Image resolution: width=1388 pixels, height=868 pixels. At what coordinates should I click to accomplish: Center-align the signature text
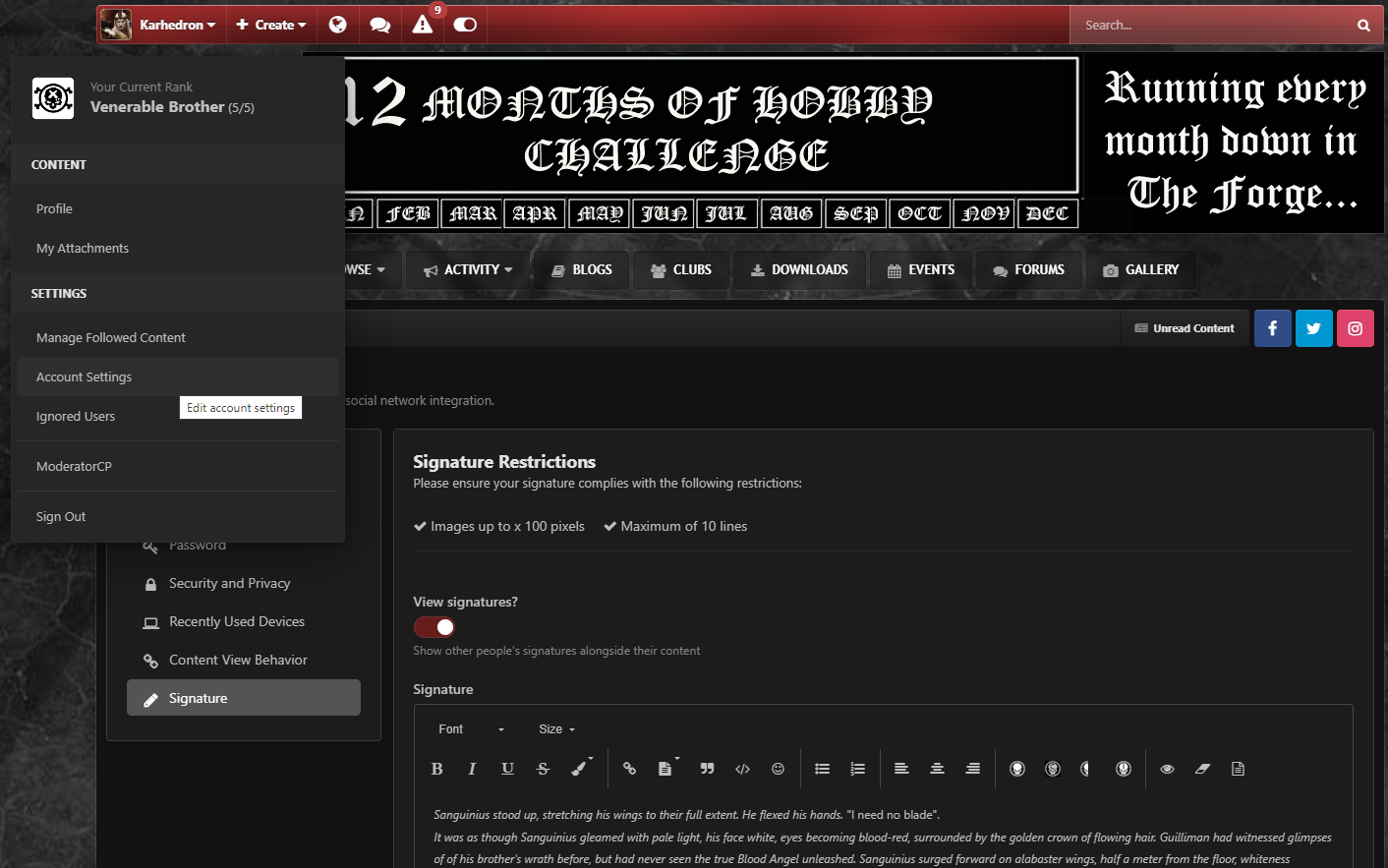tap(937, 769)
